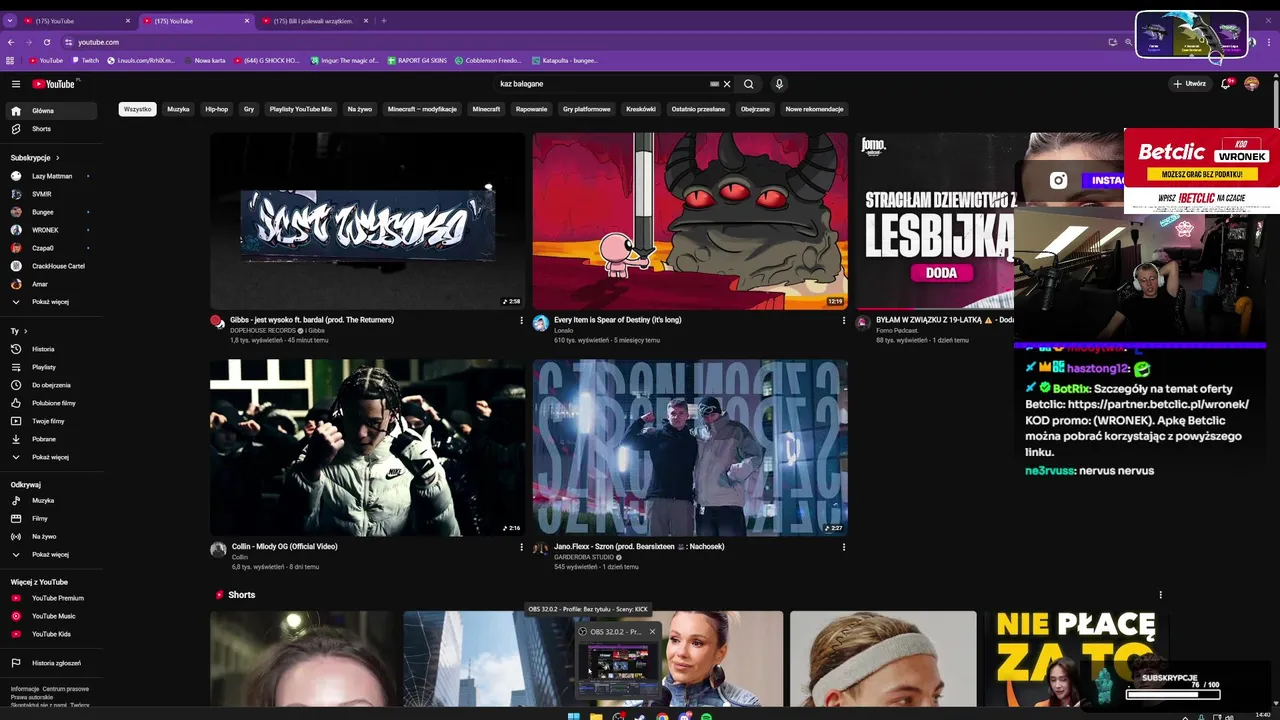Select the Muzyka filter chip
This screenshot has width=1280, height=720.
(x=178, y=109)
